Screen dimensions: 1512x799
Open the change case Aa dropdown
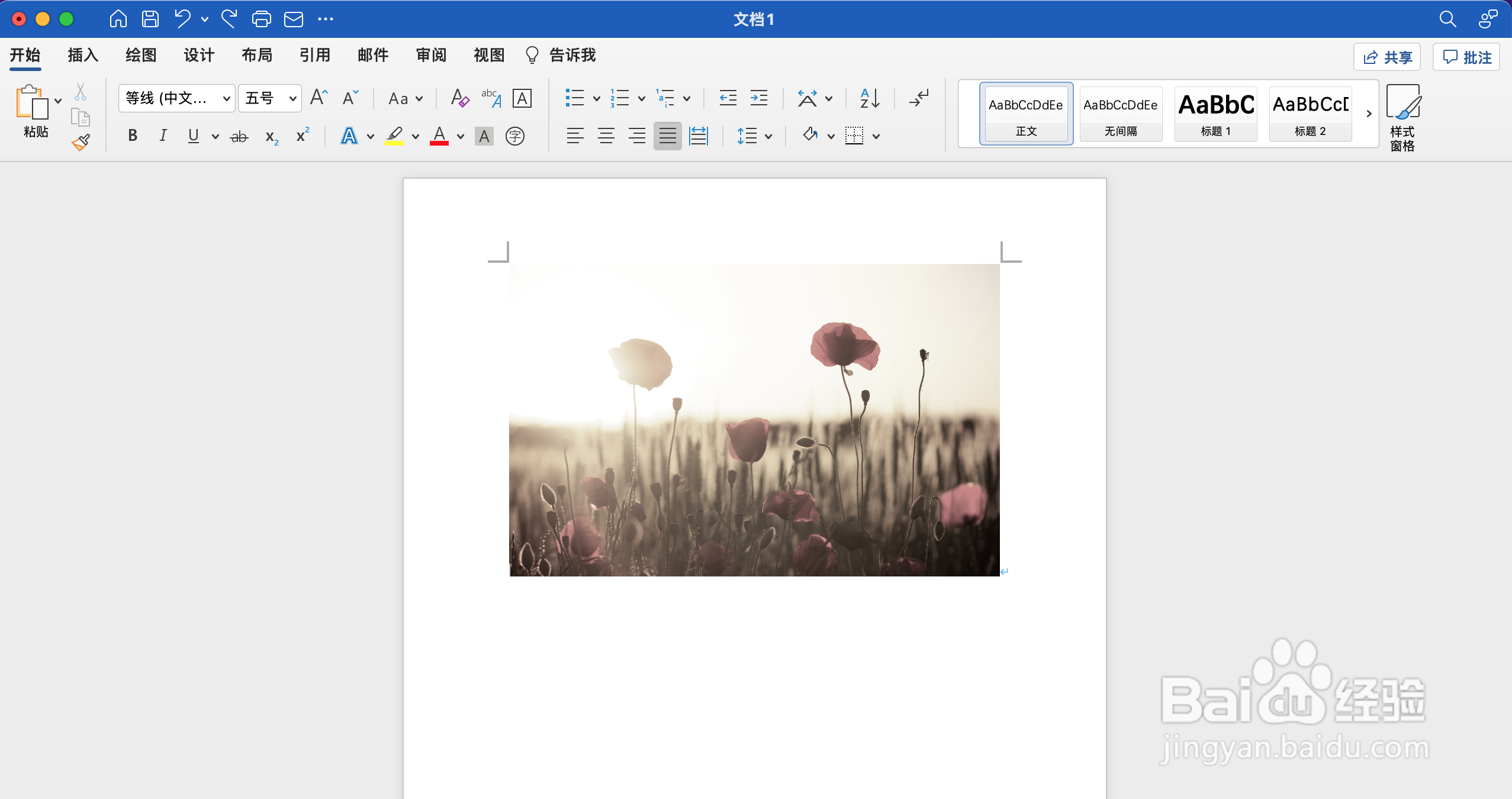(406, 98)
